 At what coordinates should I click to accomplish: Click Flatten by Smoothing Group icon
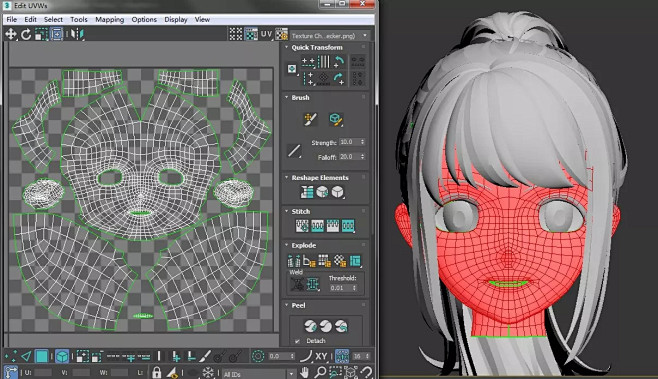[x=324, y=261]
